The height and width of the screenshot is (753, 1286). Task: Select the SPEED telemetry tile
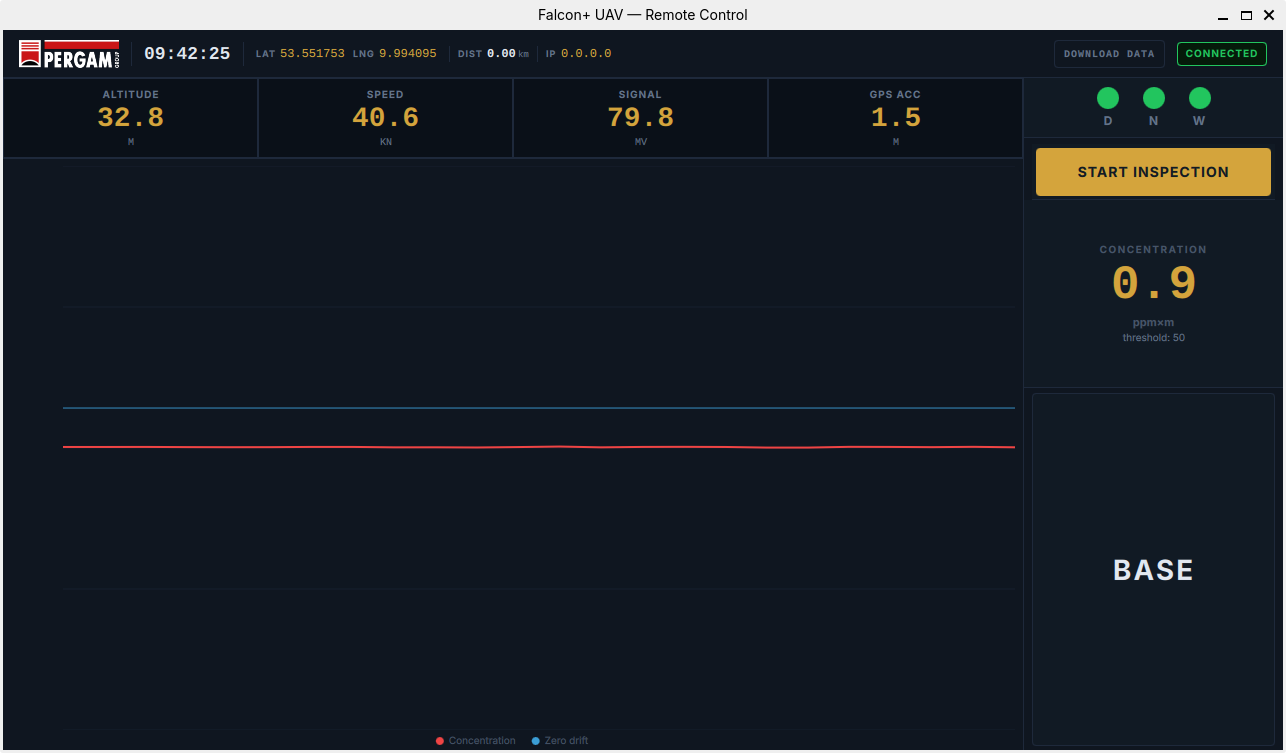click(385, 117)
